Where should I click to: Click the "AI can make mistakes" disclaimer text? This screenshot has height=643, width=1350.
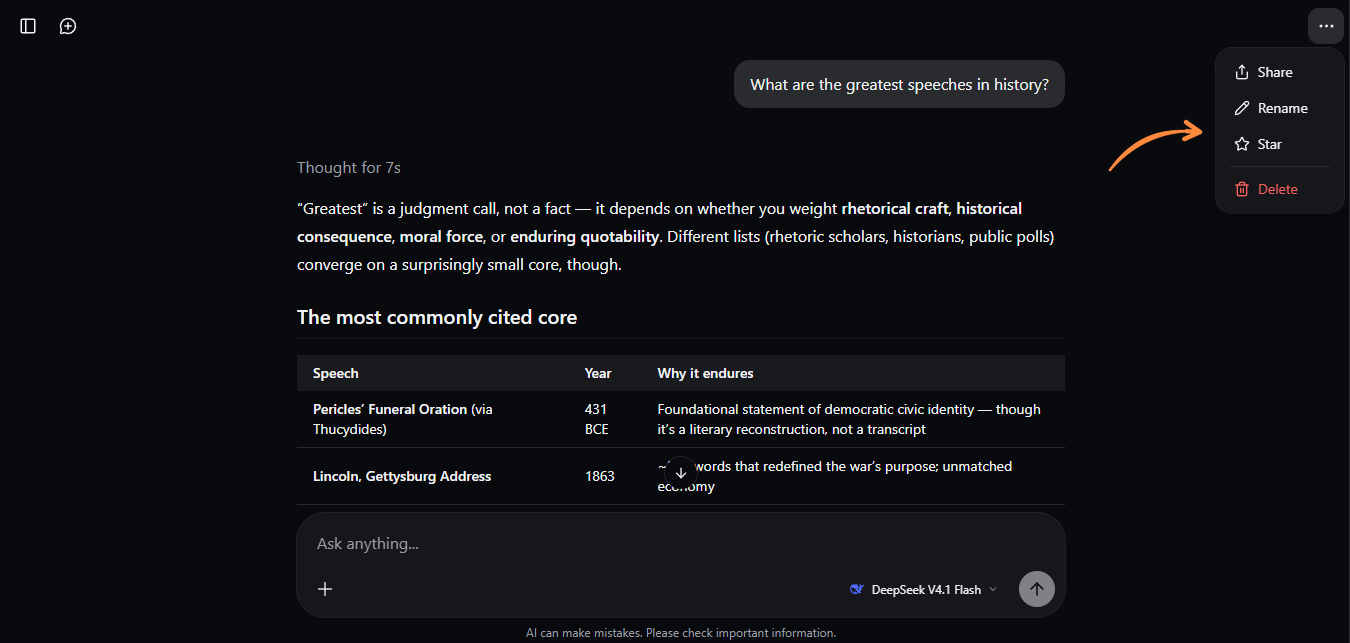point(681,633)
